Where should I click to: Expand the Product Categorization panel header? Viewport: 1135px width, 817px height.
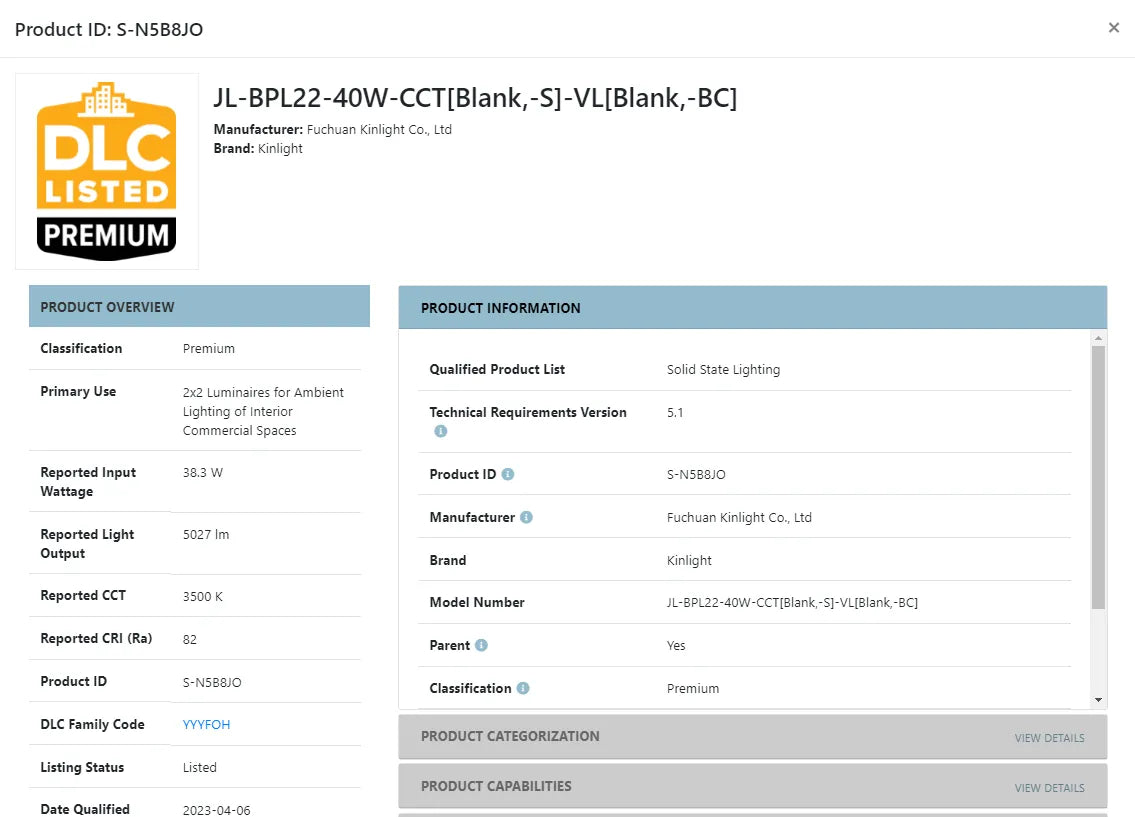tap(510, 736)
